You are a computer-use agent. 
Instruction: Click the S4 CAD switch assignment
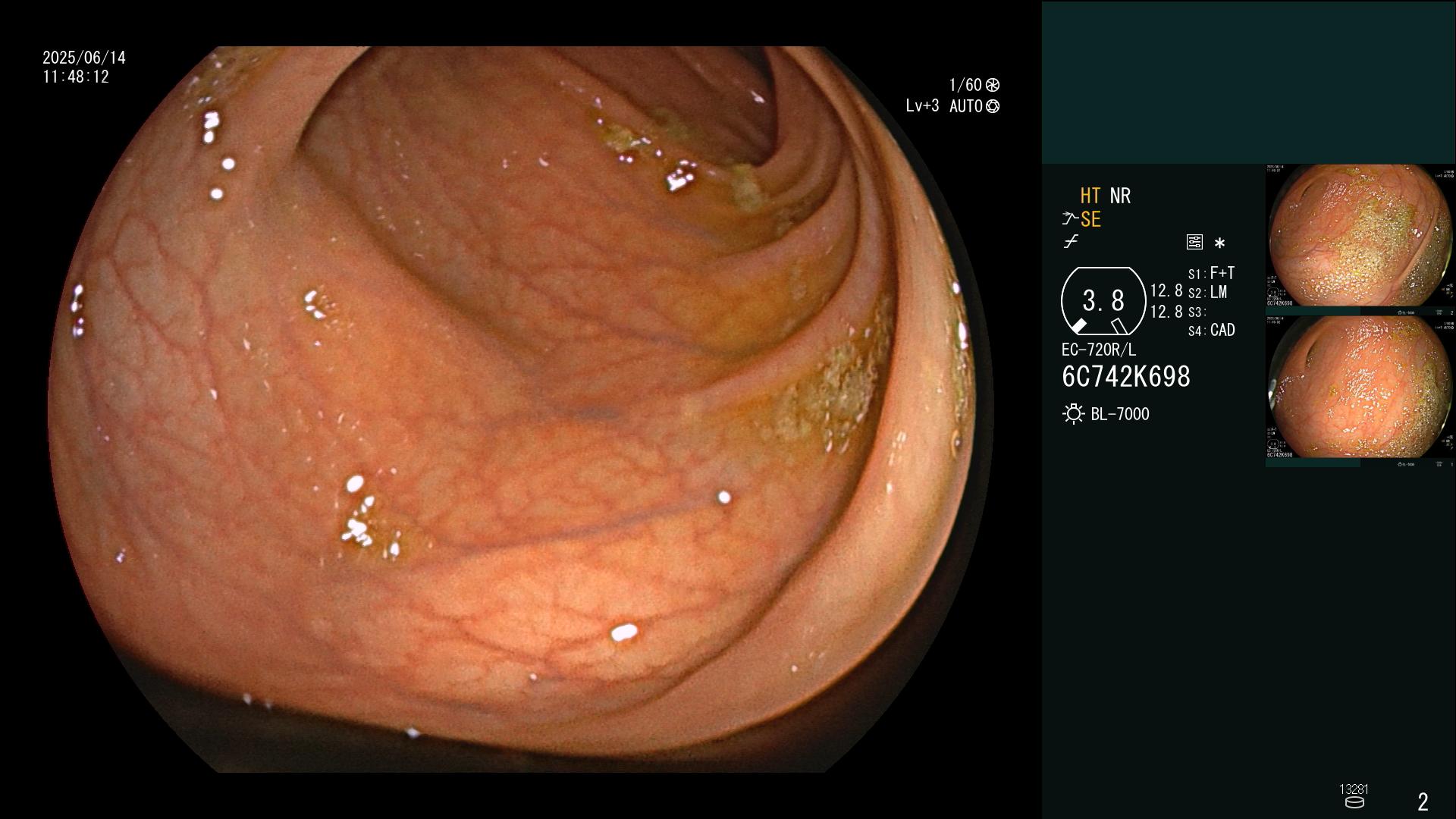[1211, 330]
